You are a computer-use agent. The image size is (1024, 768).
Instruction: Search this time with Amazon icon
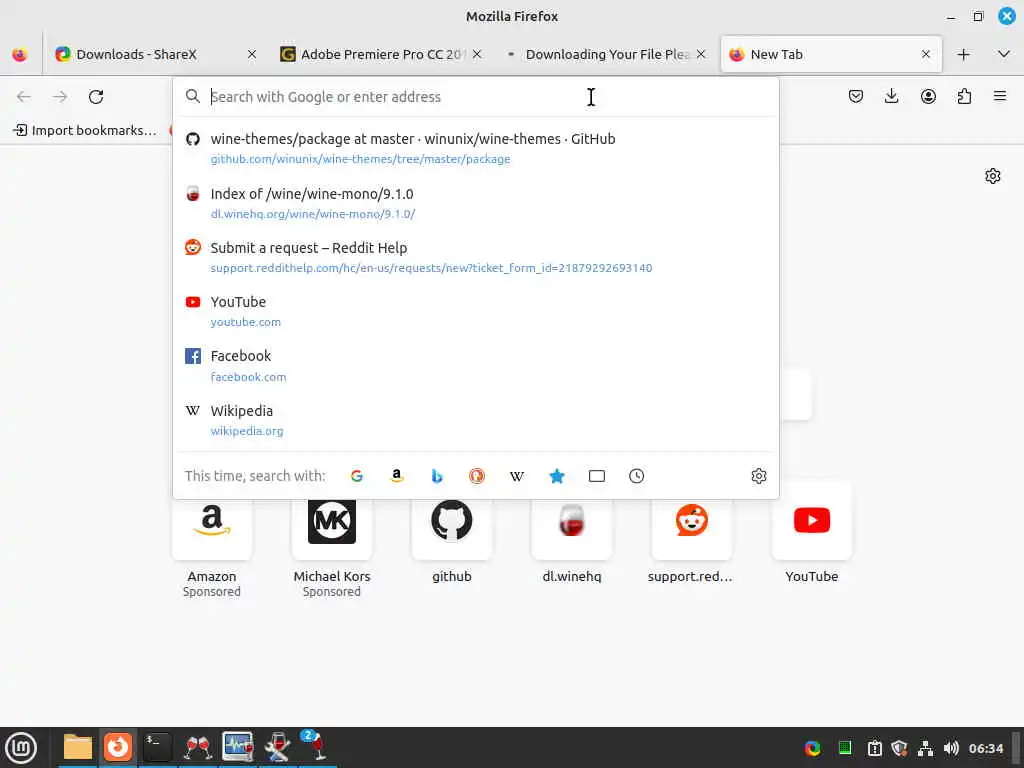point(396,476)
